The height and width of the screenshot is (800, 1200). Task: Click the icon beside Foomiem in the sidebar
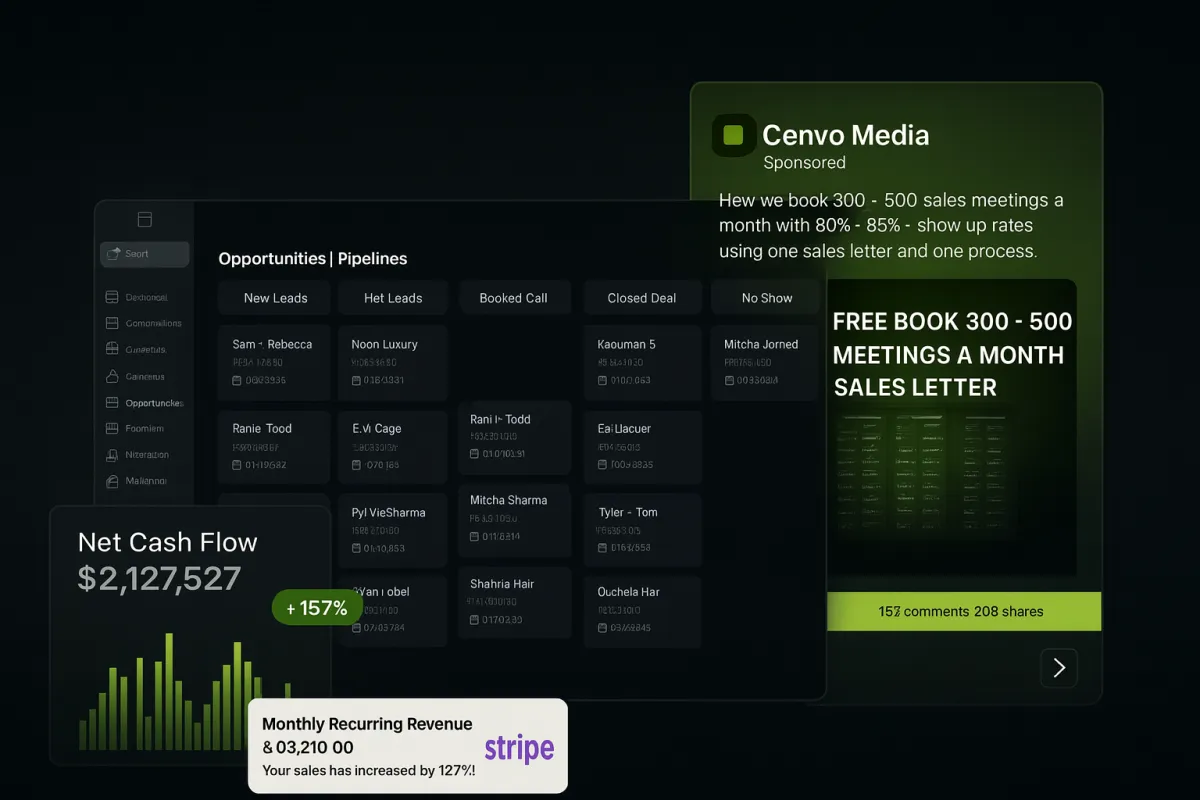coord(112,428)
